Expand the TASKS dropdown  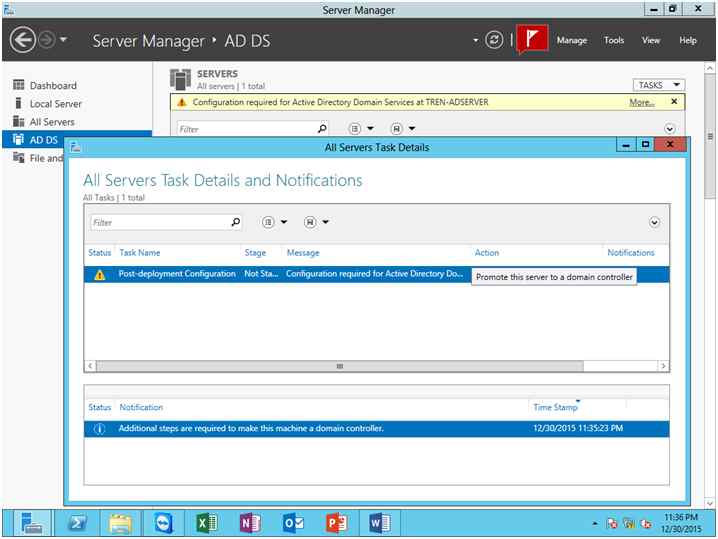659,85
